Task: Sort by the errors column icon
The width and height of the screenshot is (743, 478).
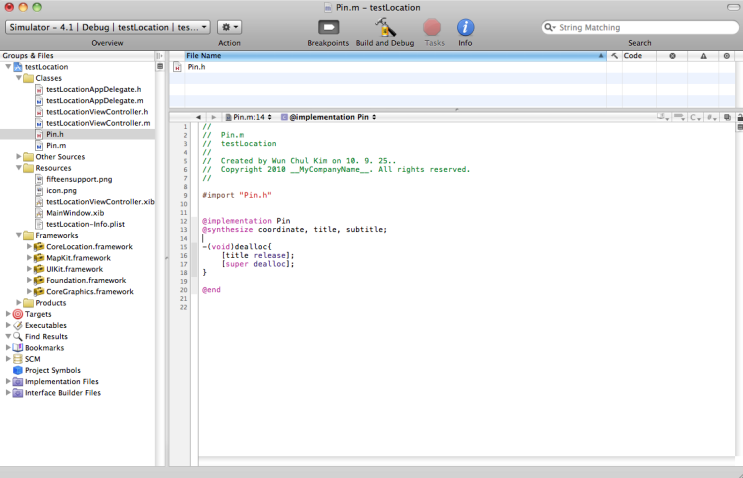Action: [672, 56]
